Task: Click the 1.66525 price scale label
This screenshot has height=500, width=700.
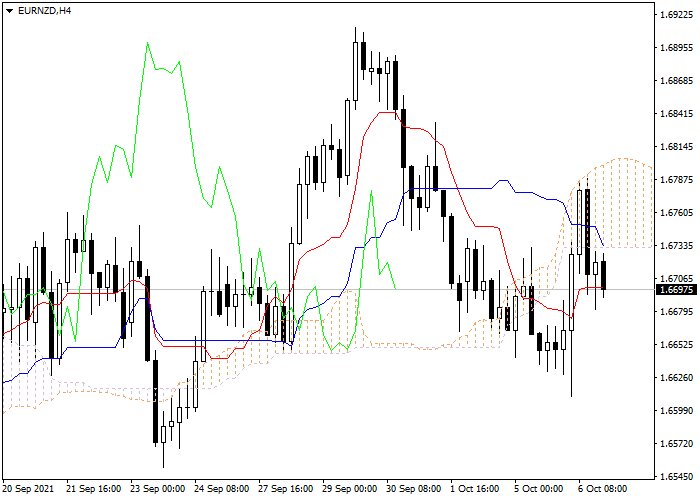Action: tap(677, 345)
